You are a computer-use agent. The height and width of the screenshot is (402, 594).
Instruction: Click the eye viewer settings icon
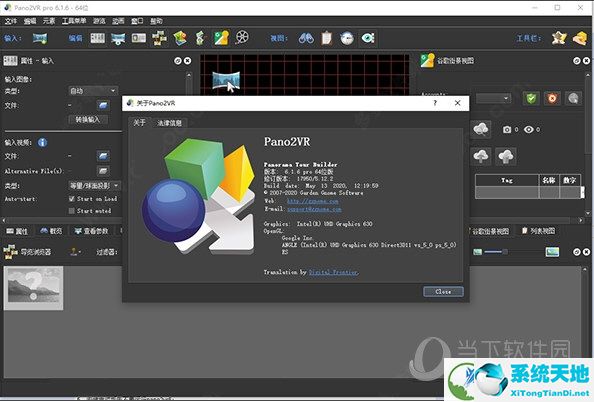pos(368,38)
